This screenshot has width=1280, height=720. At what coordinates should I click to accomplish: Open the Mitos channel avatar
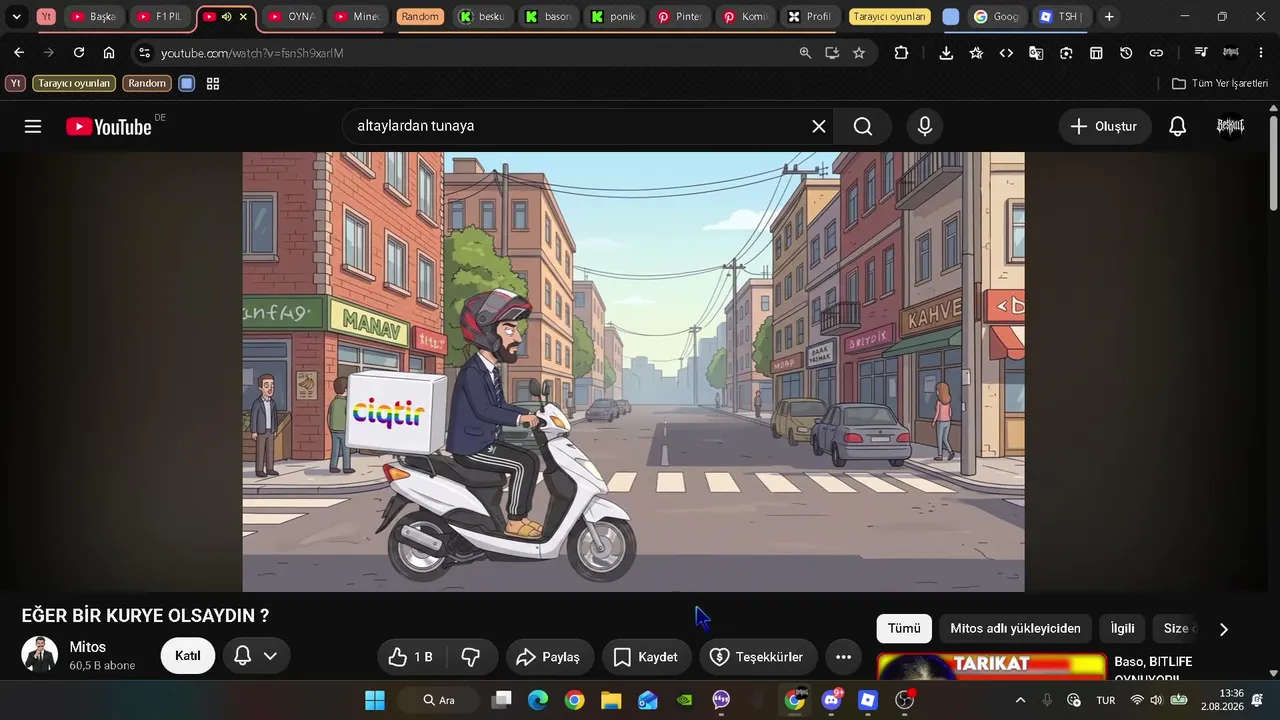[x=40, y=655]
